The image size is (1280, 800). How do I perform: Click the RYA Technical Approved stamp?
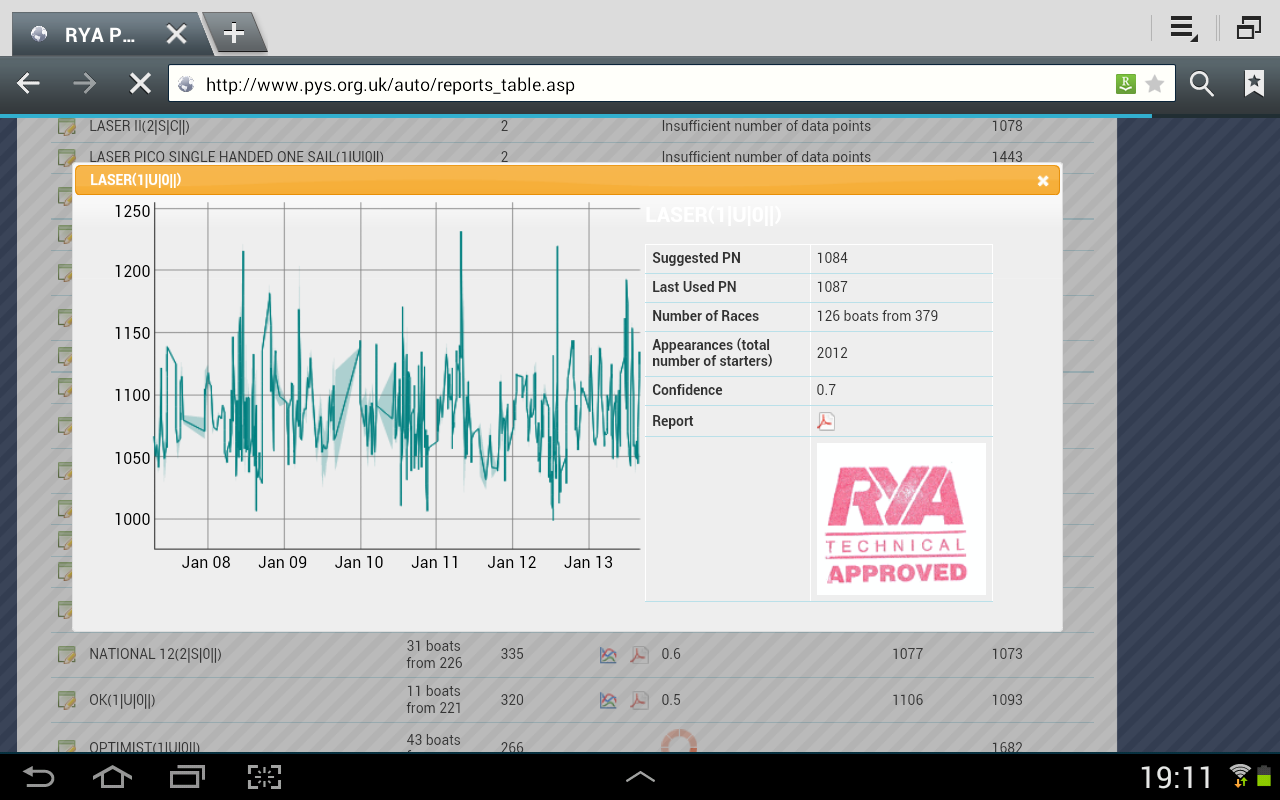pyautogui.click(x=901, y=519)
